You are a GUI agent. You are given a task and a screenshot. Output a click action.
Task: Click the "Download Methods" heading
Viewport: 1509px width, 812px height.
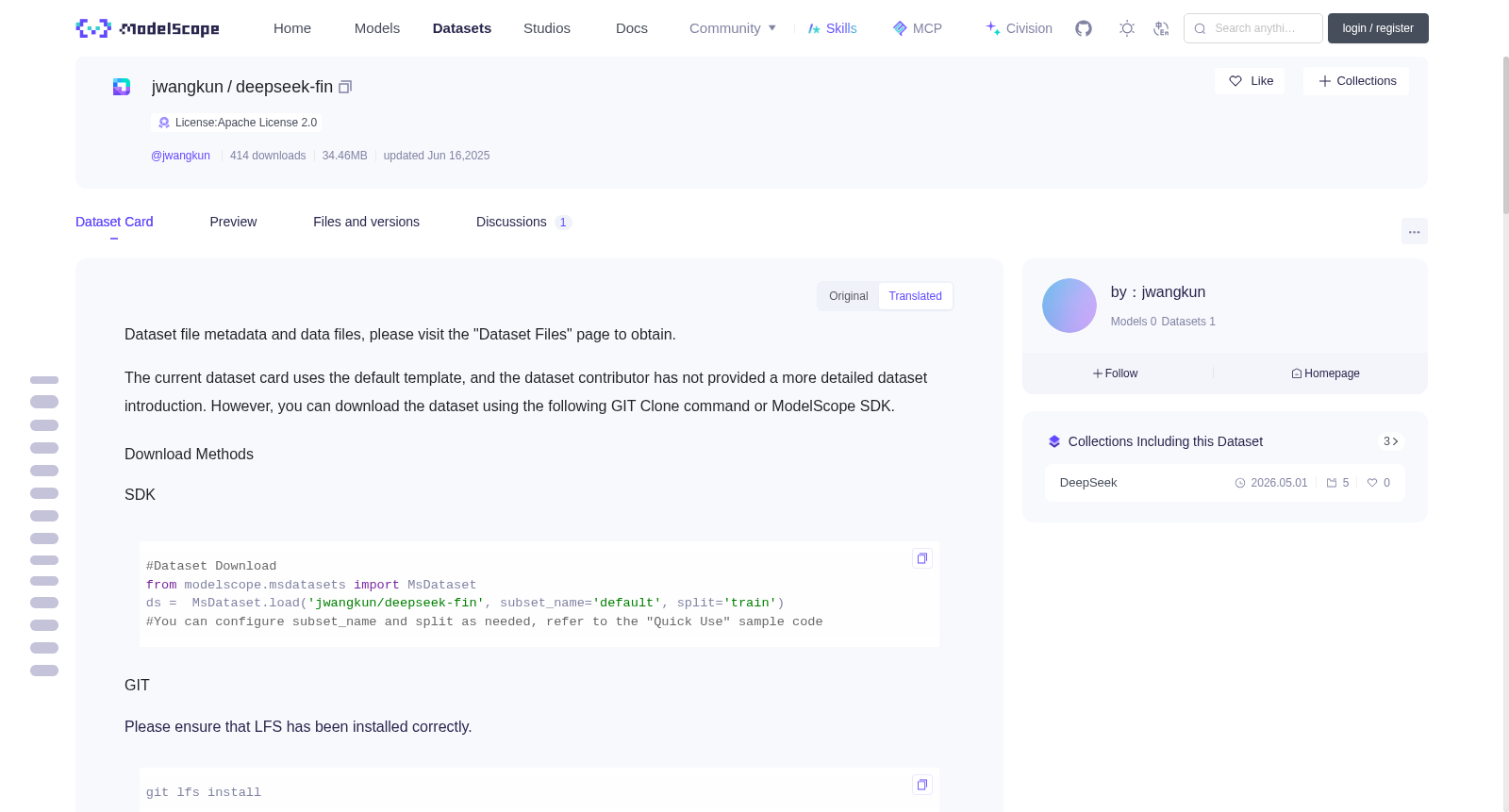189,455
